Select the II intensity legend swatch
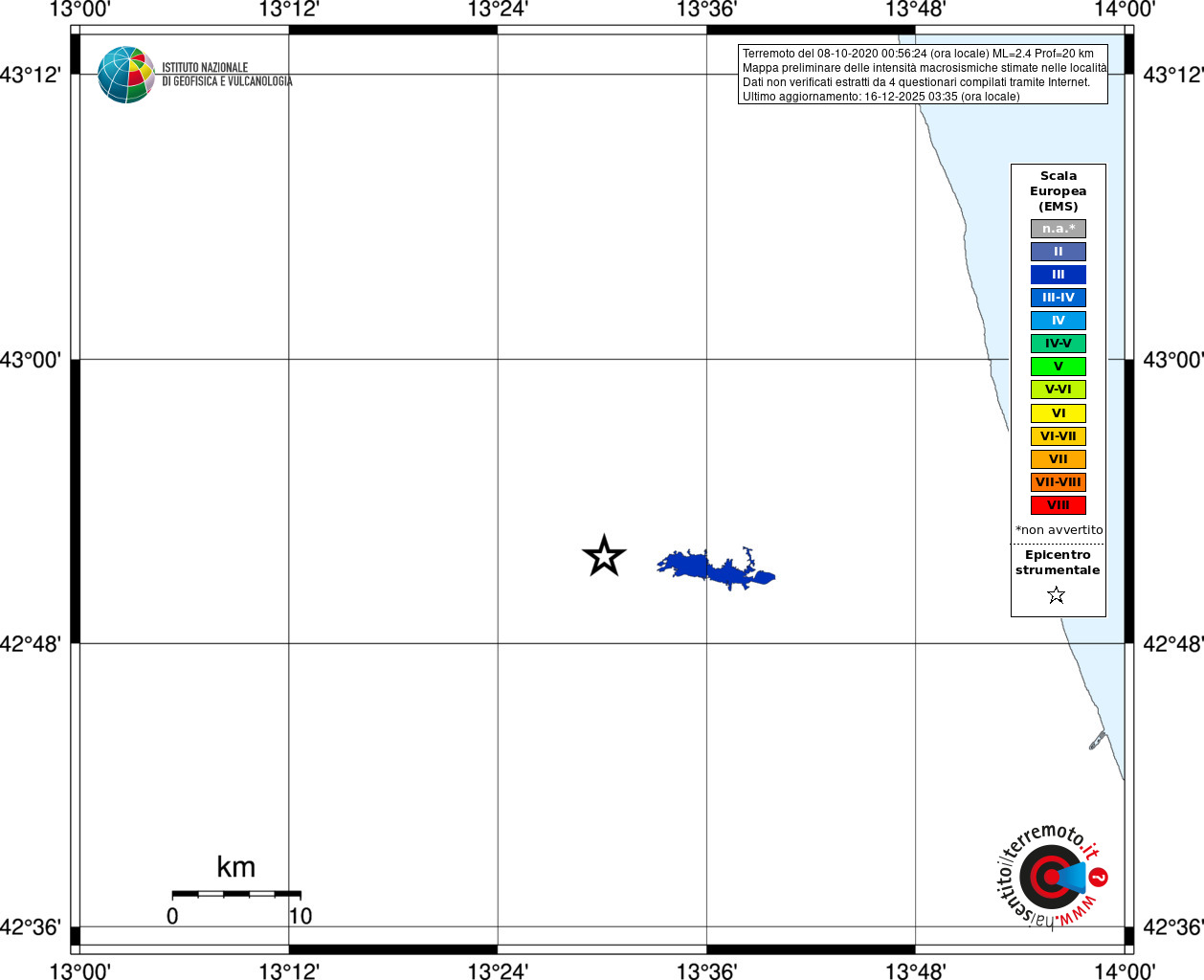 point(1059,252)
